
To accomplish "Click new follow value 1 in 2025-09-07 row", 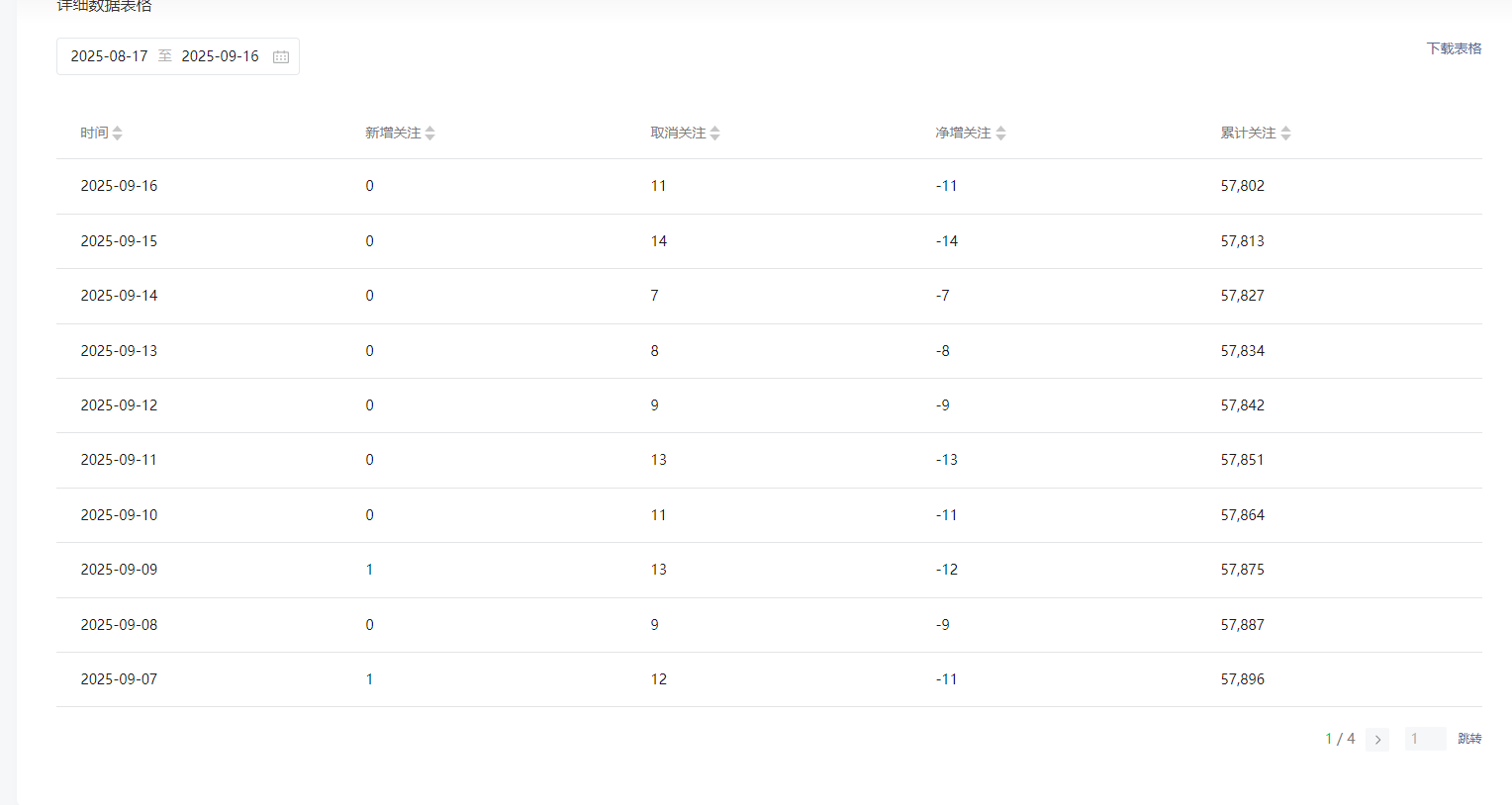I will 370,679.
